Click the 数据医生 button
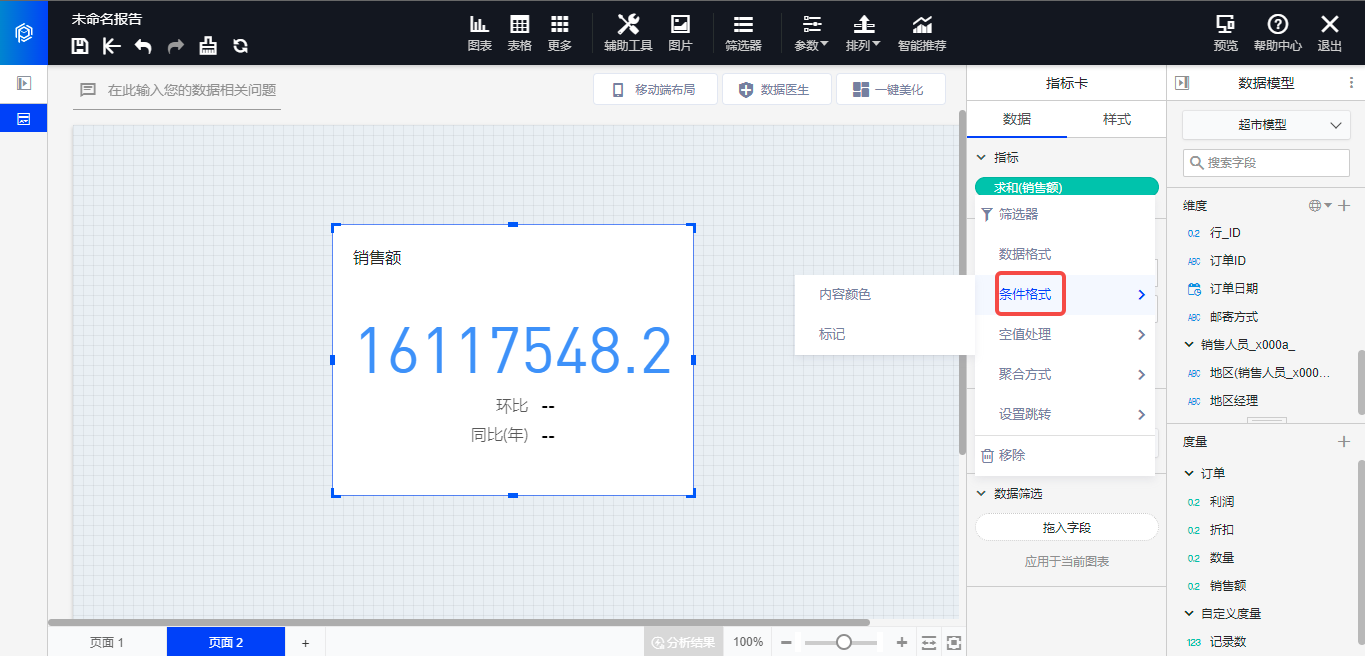This screenshot has width=1365, height=656. [775, 90]
